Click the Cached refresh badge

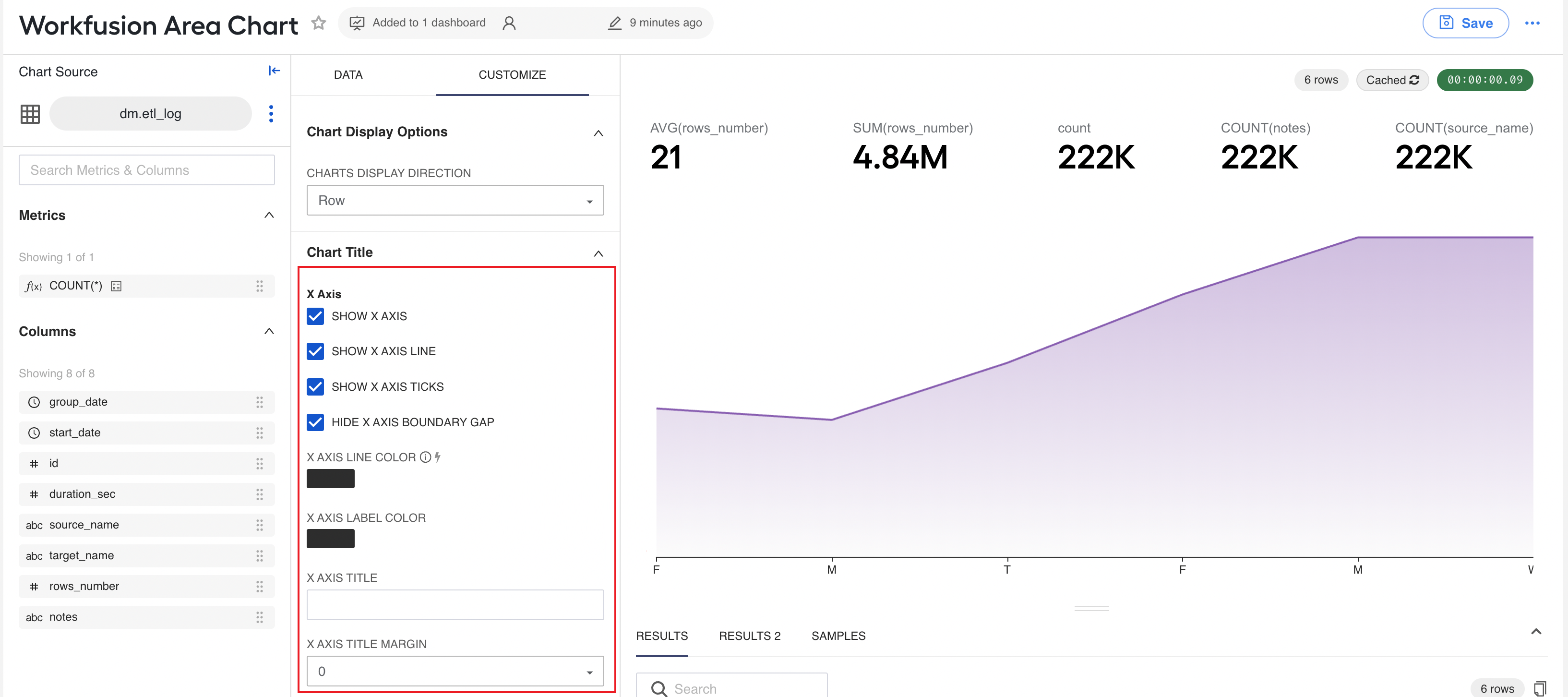click(1391, 80)
